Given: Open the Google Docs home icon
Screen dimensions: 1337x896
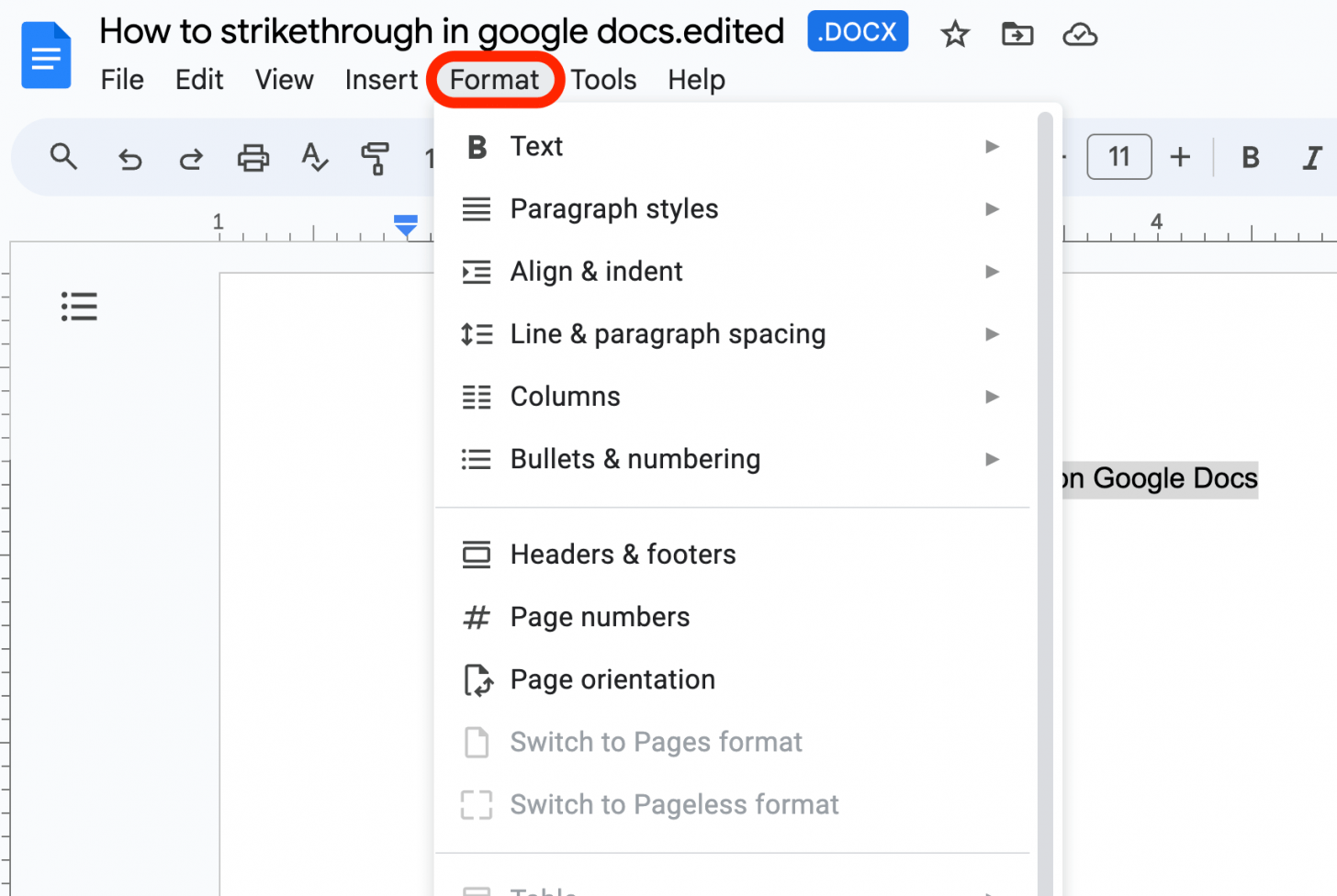Looking at the screenshot, I should coord(46,55).
